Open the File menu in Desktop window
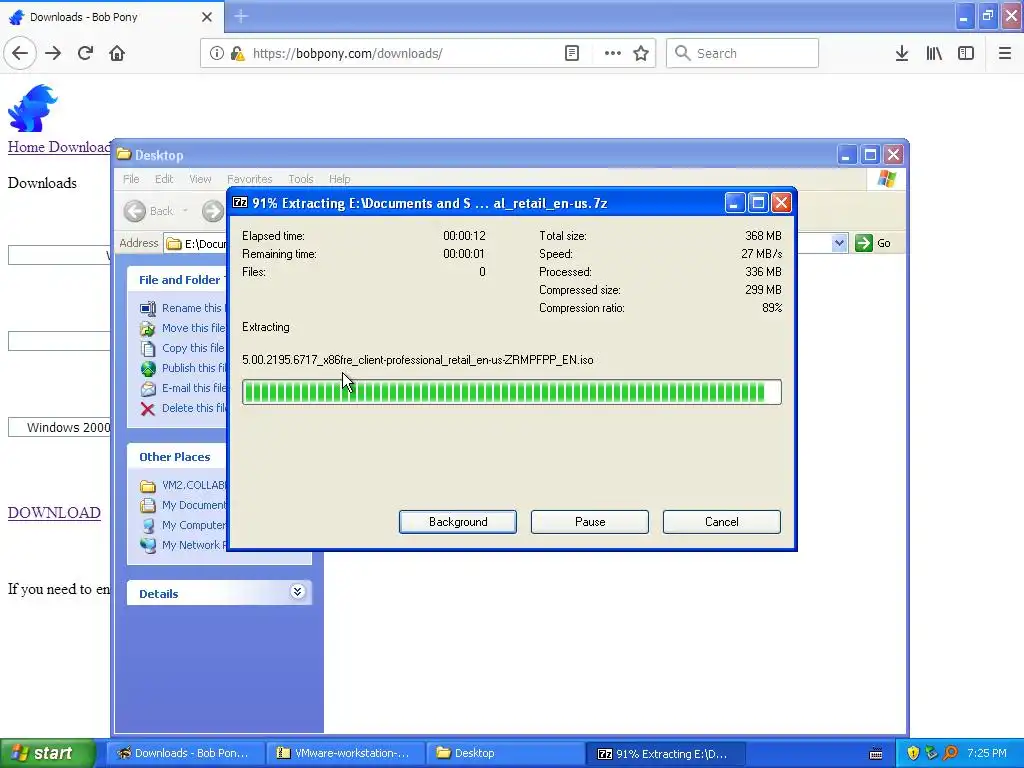 [x=131, y=179]
